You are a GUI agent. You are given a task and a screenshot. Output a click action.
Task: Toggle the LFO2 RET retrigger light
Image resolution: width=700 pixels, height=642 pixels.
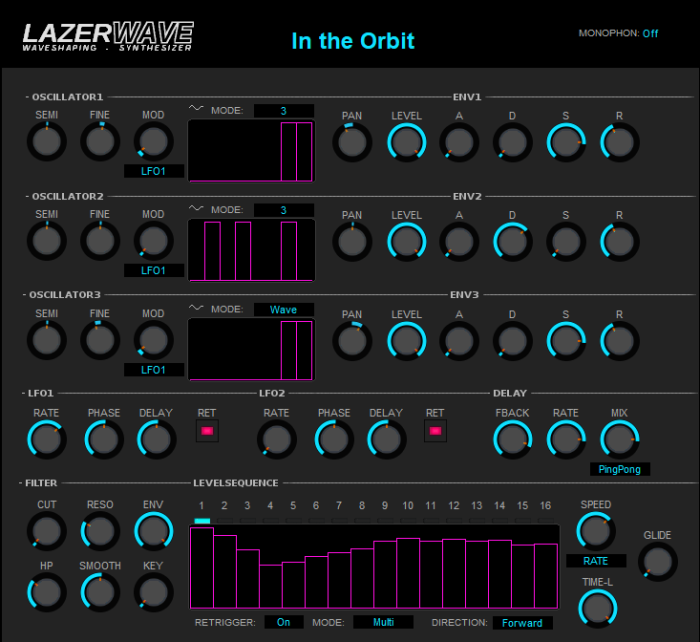point(435,431)
